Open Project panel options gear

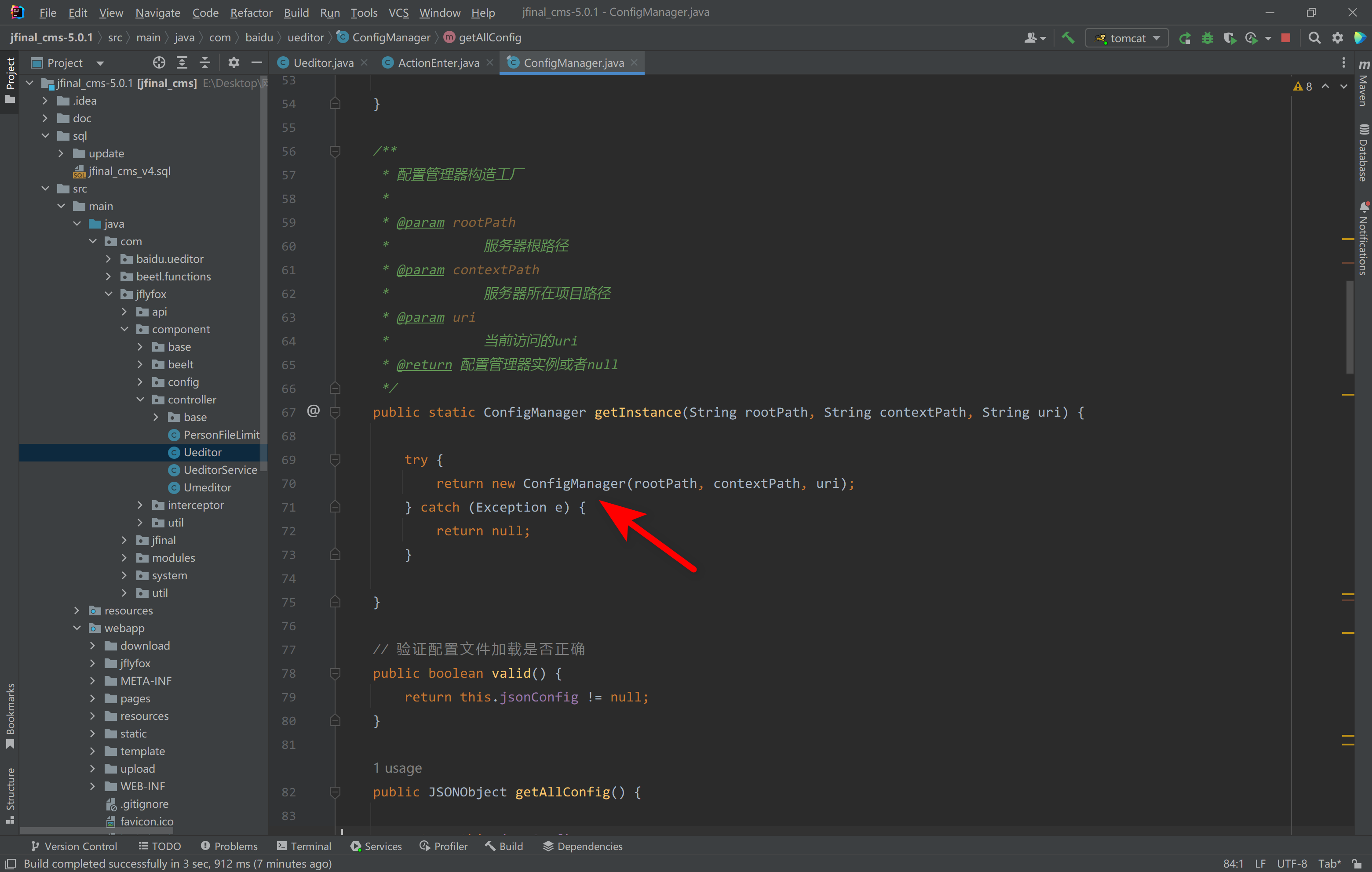[x=234, y=63]
